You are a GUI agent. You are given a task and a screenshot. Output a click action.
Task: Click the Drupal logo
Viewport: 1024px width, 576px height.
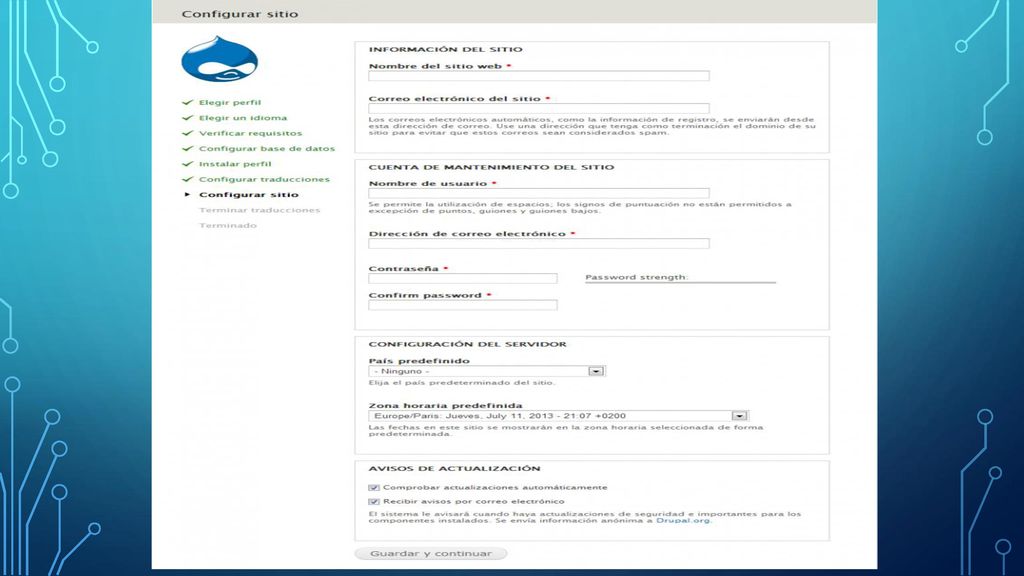pyautogui.click(x=219, y=59)
